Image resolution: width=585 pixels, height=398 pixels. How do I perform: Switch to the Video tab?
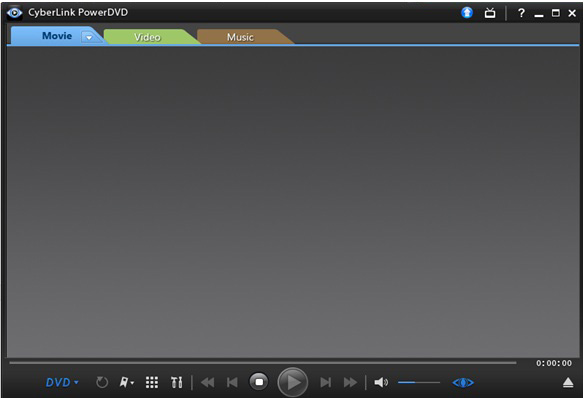click(147, 37)
